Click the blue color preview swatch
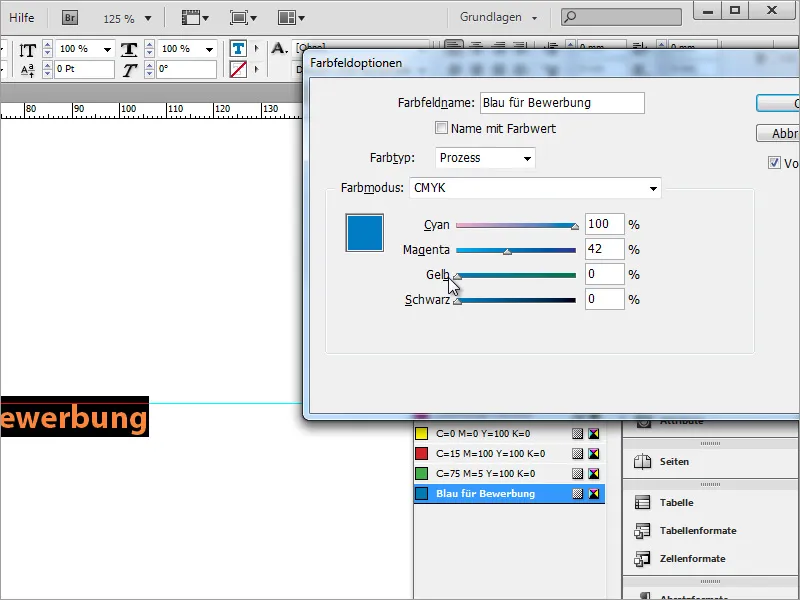800x600 pixels. (364, 233)
